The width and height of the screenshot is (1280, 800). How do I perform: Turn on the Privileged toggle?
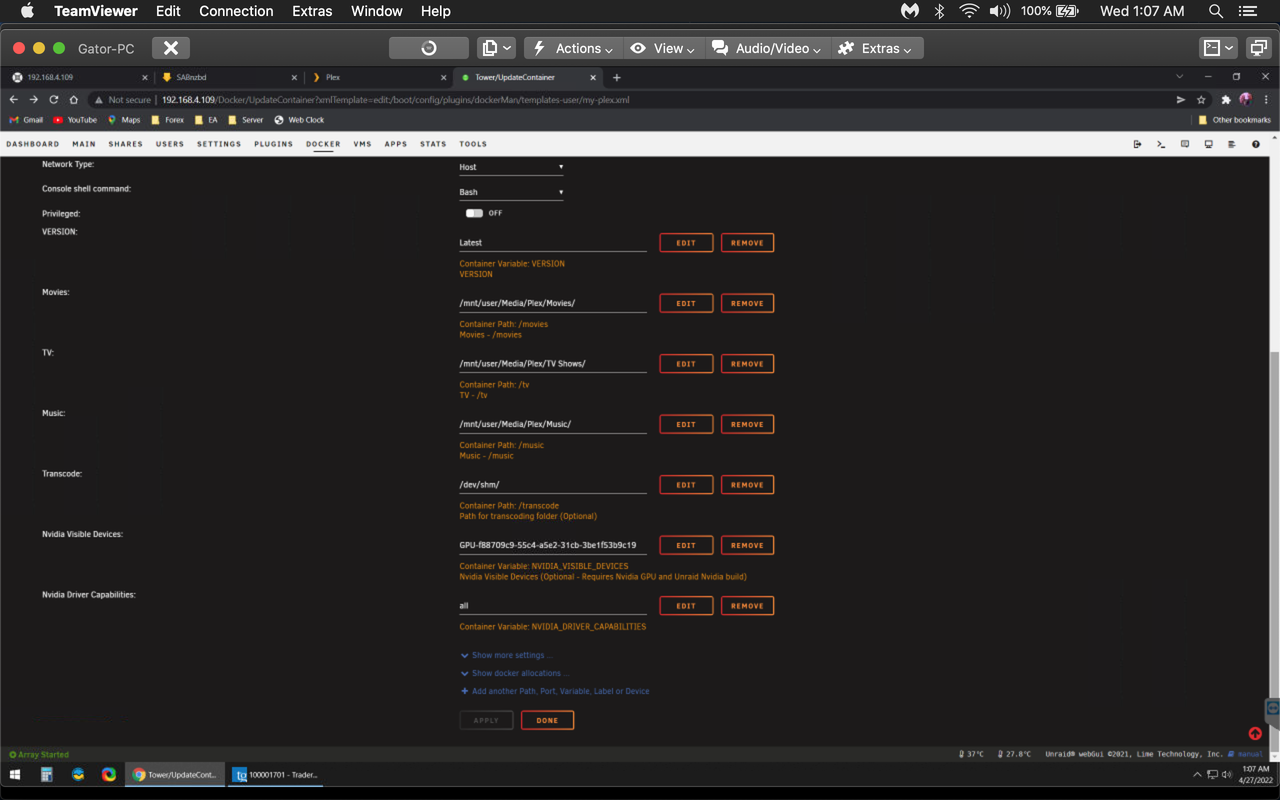475,213
